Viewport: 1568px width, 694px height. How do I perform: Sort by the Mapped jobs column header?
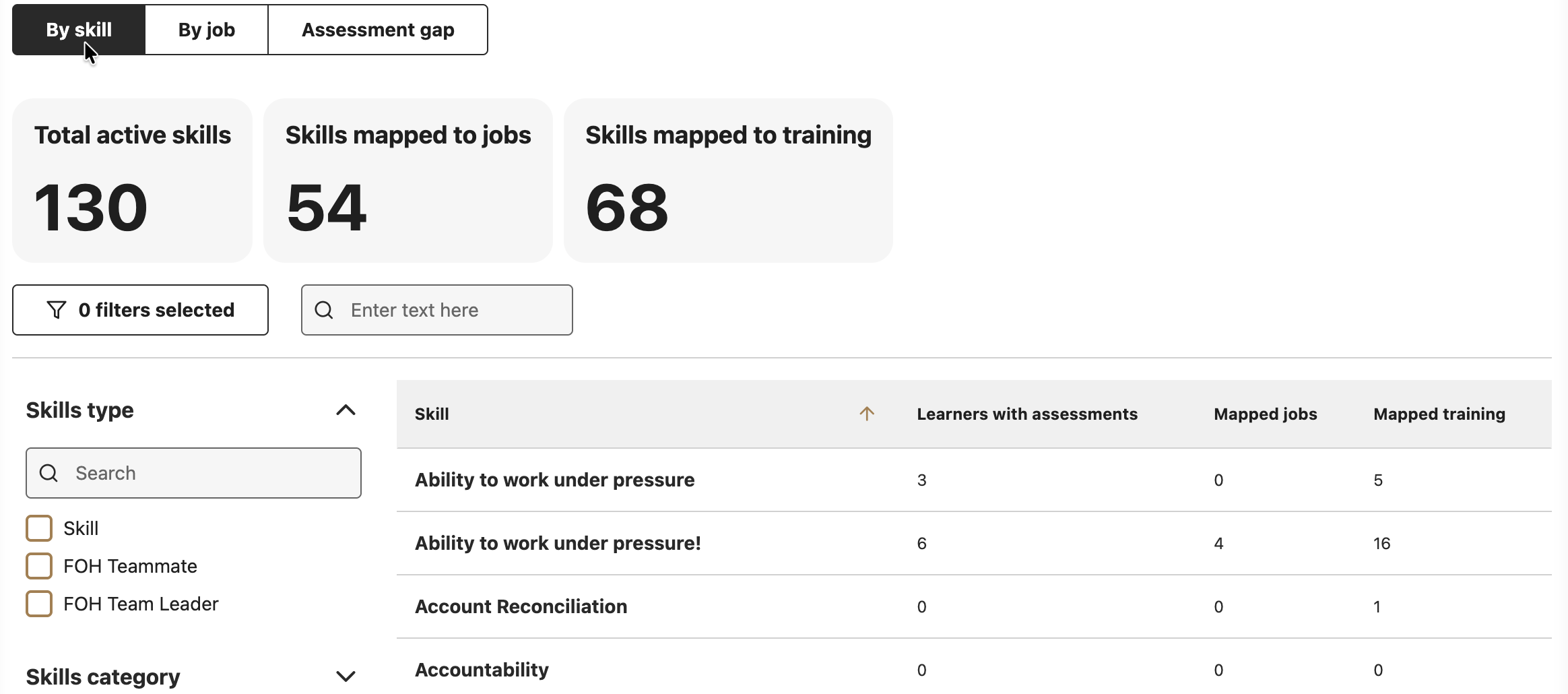click(x=1266, y=414)
